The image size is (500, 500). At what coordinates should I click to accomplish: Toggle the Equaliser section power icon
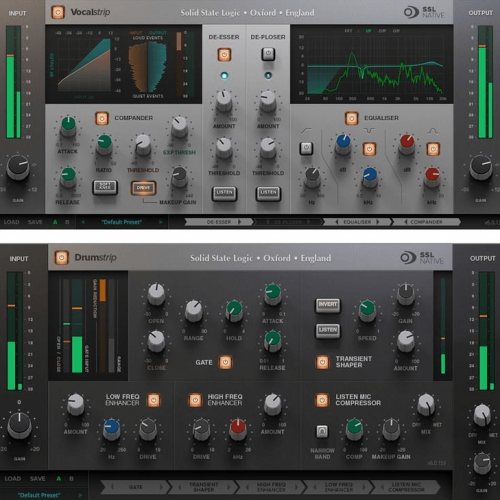coord(351,118)
